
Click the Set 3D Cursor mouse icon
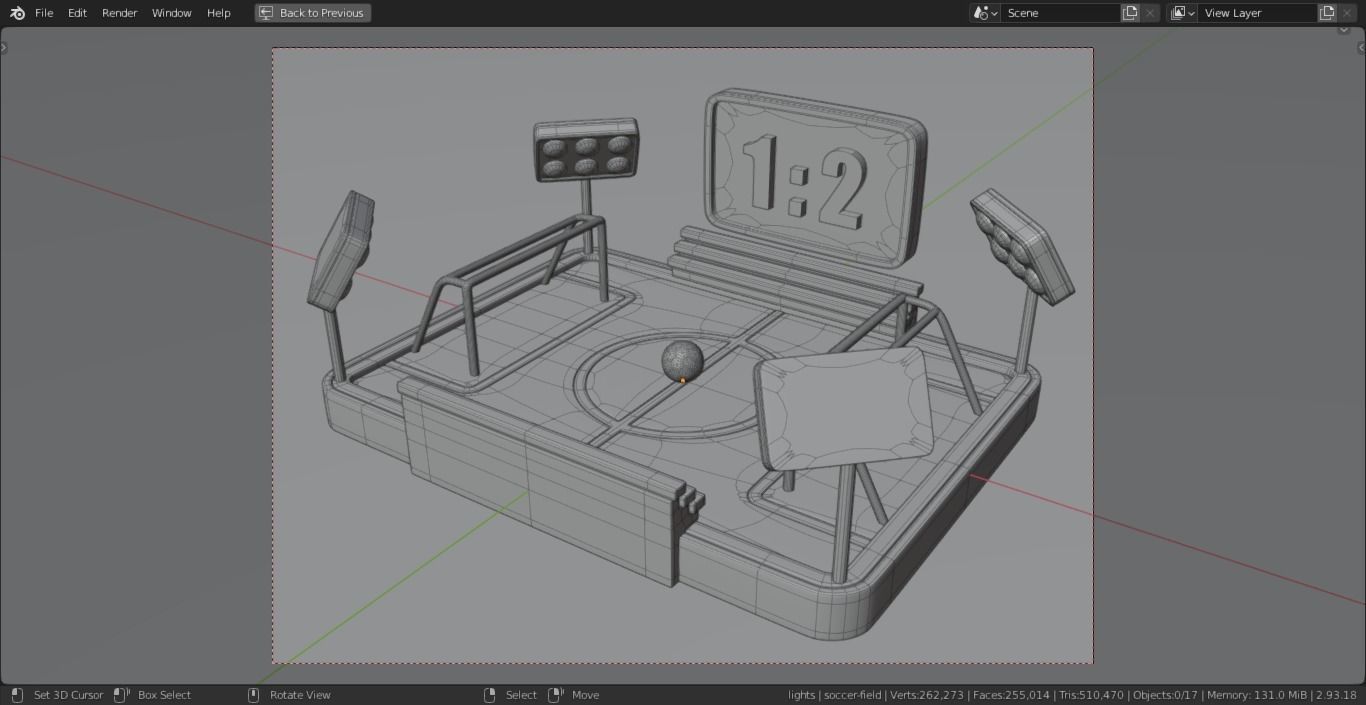17,695
